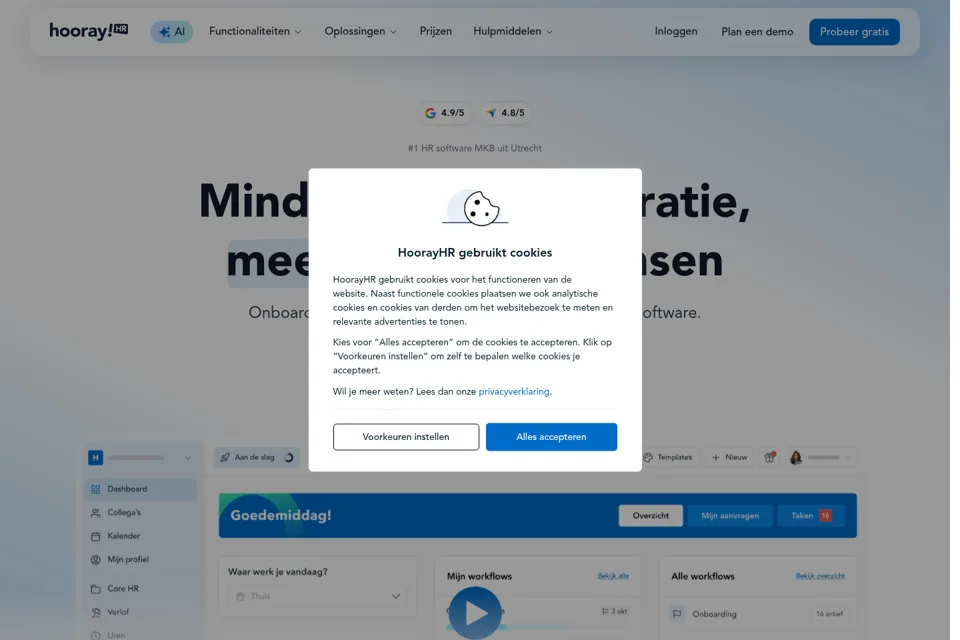
Task: Open the privacyverklaring link
Action: coord(514,391)
